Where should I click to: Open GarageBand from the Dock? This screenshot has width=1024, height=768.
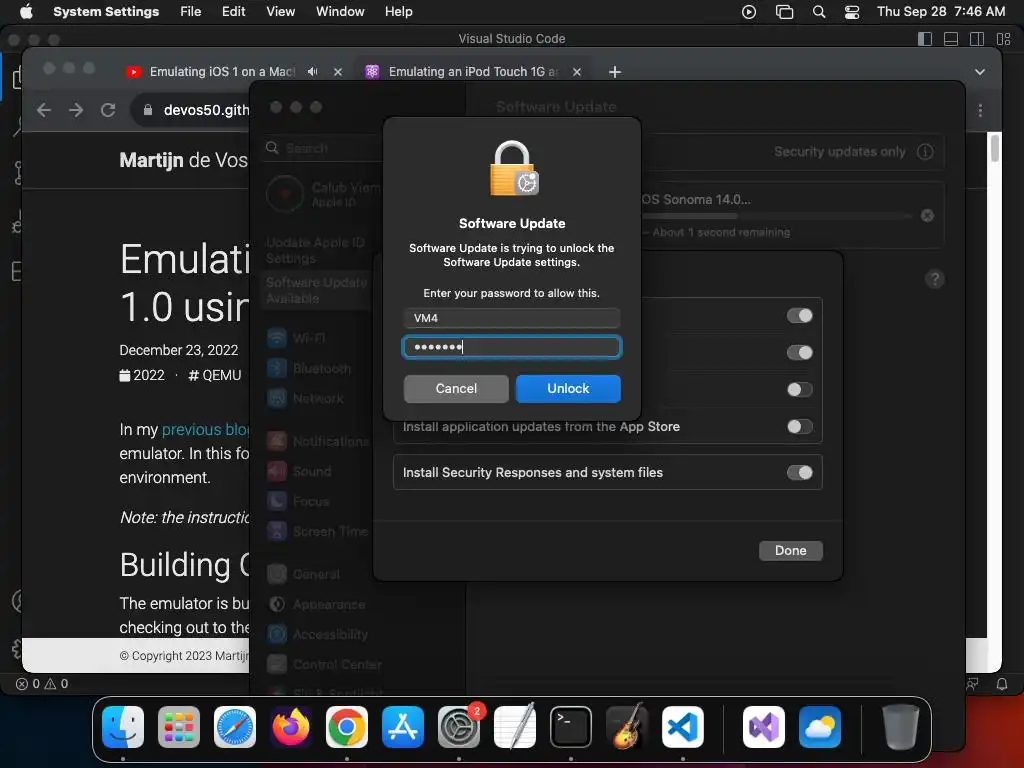point(627,727)
